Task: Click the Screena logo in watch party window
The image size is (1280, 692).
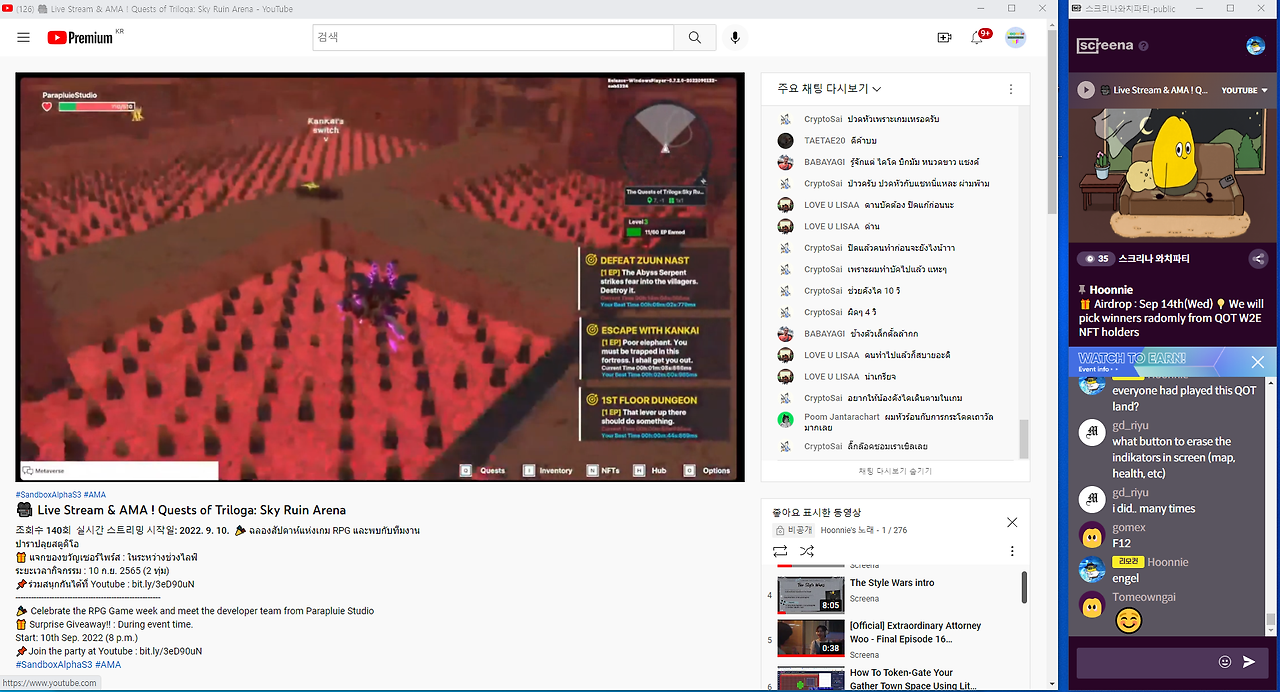Action: [1105, 46]
